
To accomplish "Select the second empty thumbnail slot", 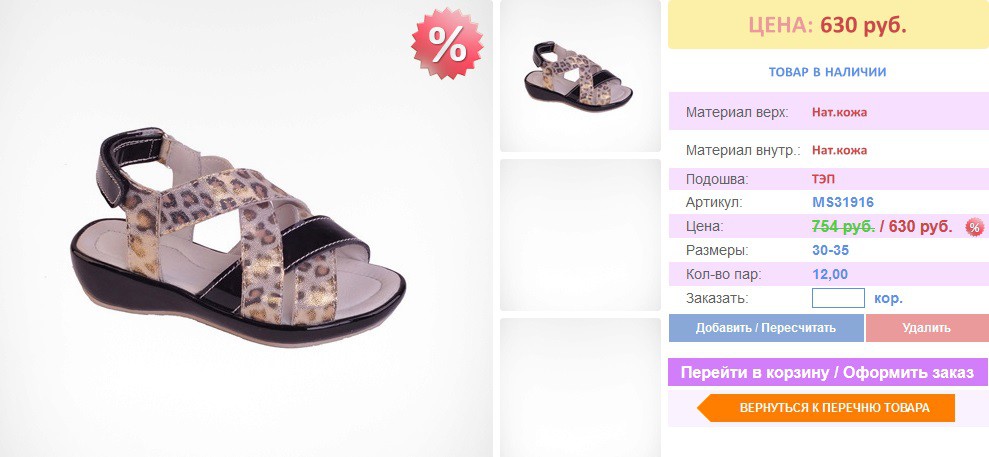I will pyautogui.click(x=580, y=235).
